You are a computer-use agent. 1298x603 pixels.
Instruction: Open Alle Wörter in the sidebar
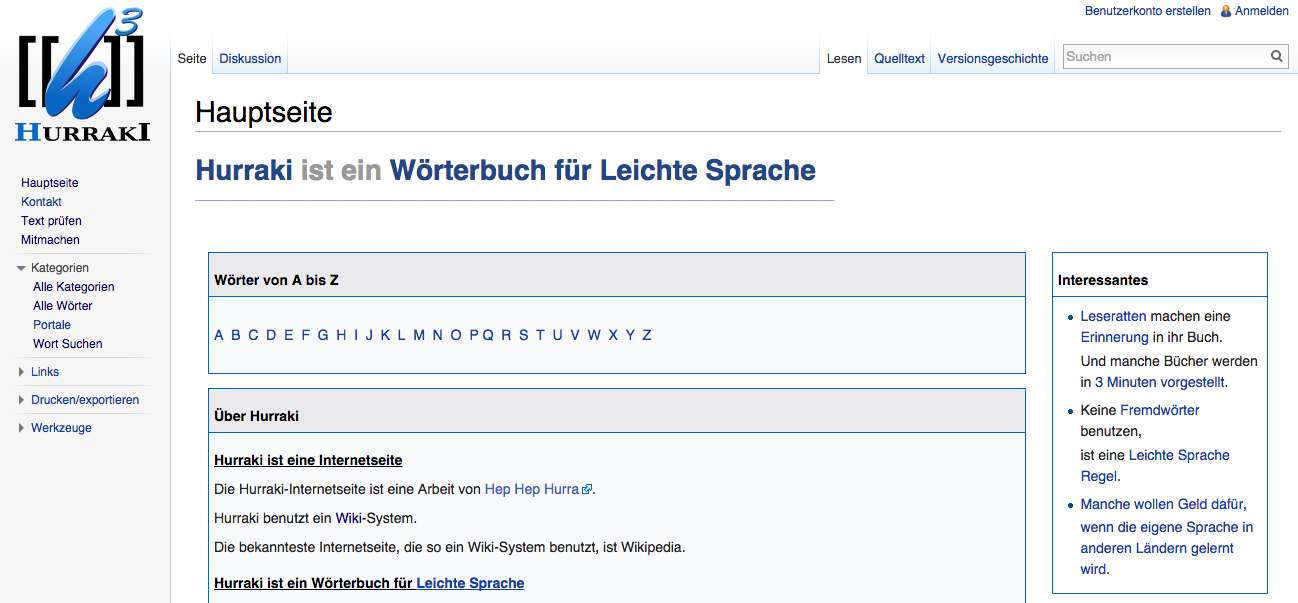(x=63, y=306)
